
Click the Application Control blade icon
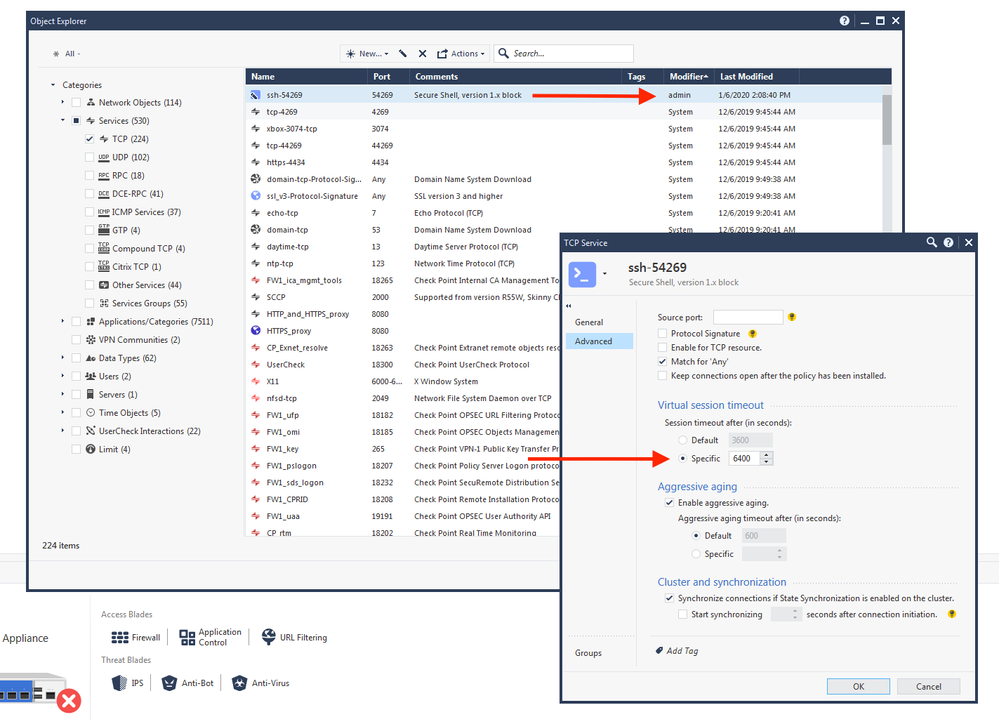[x=187, y=637]
